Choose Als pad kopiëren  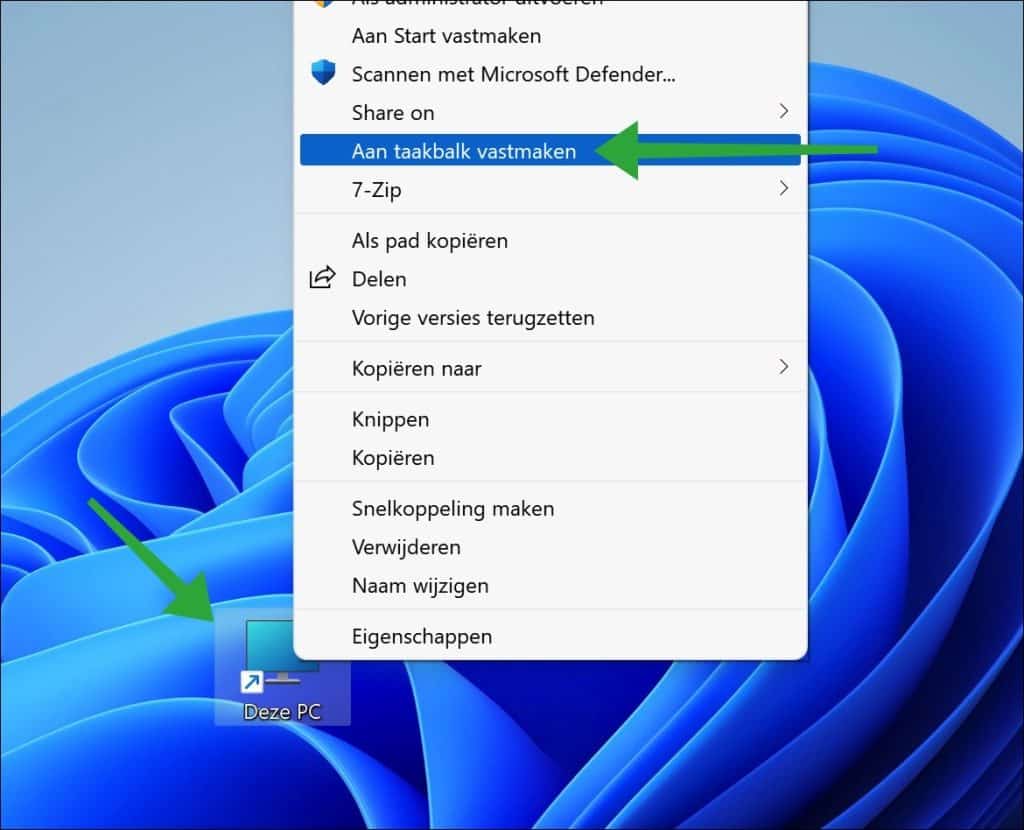point(428,241)
